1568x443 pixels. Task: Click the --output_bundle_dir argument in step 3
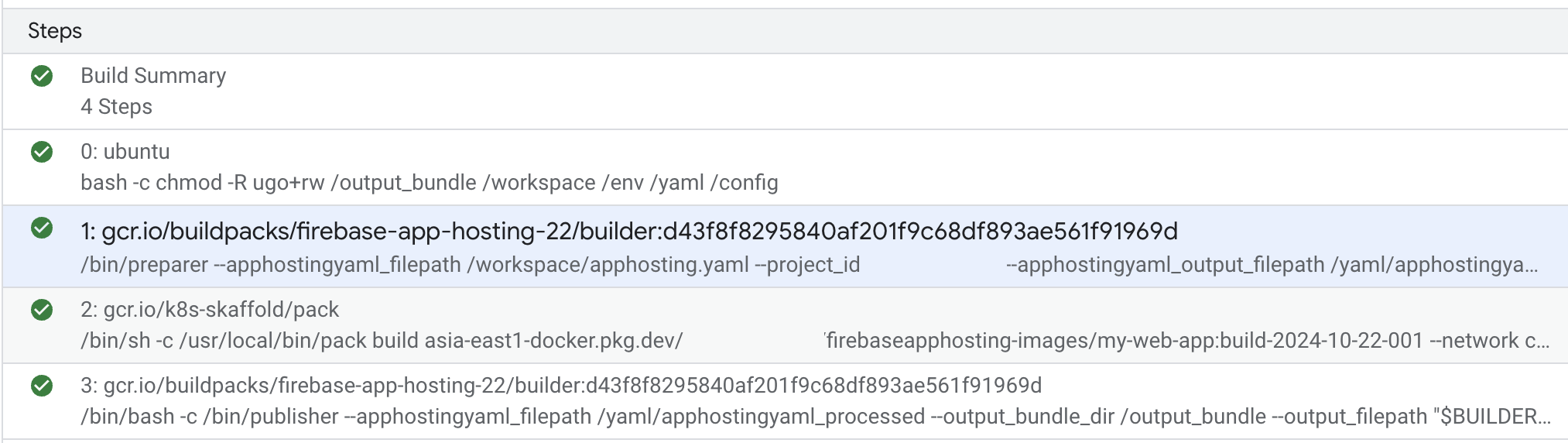(1023, 417)
